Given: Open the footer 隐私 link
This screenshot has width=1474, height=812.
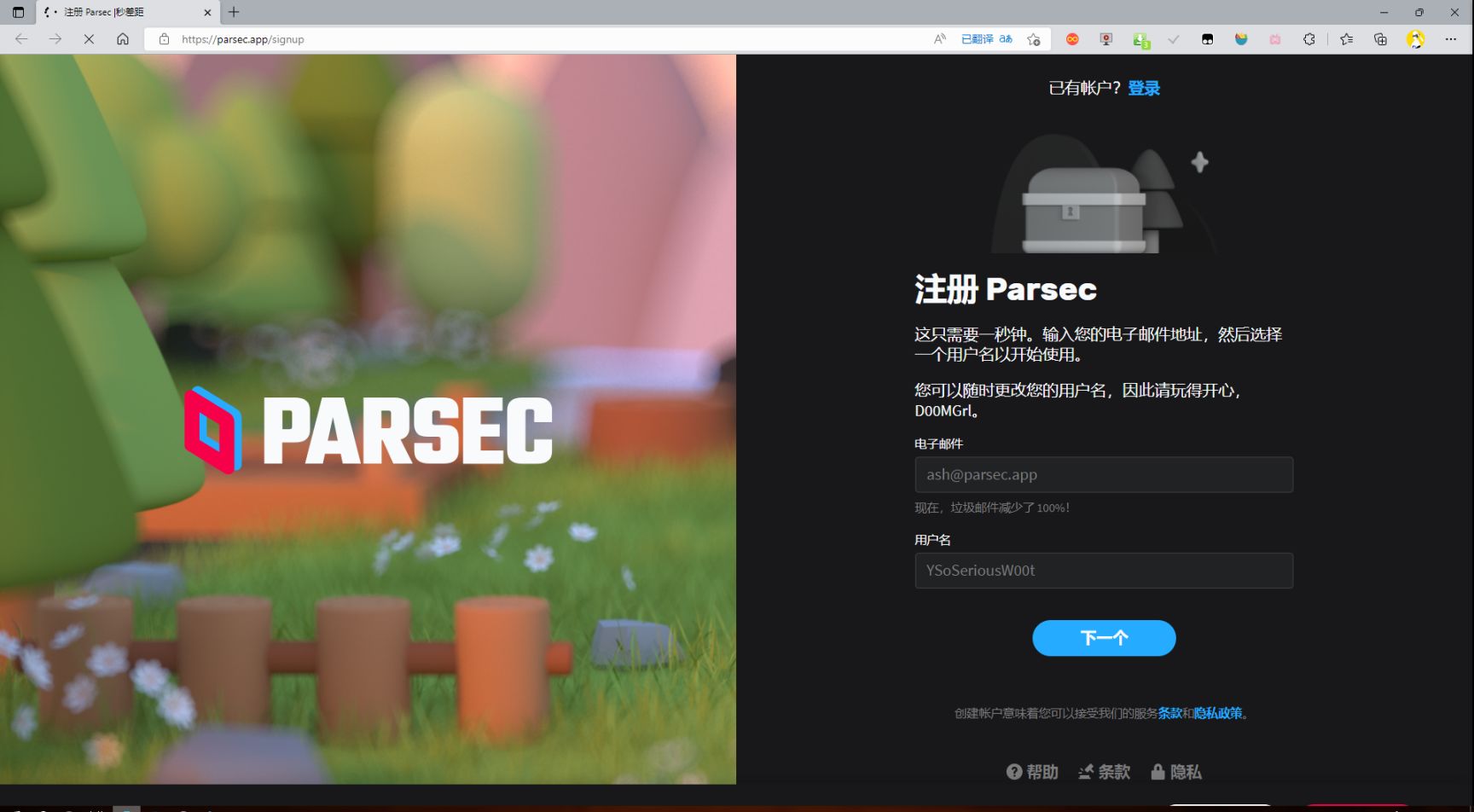Looking at the screenshot, I should click(1176, 772).
